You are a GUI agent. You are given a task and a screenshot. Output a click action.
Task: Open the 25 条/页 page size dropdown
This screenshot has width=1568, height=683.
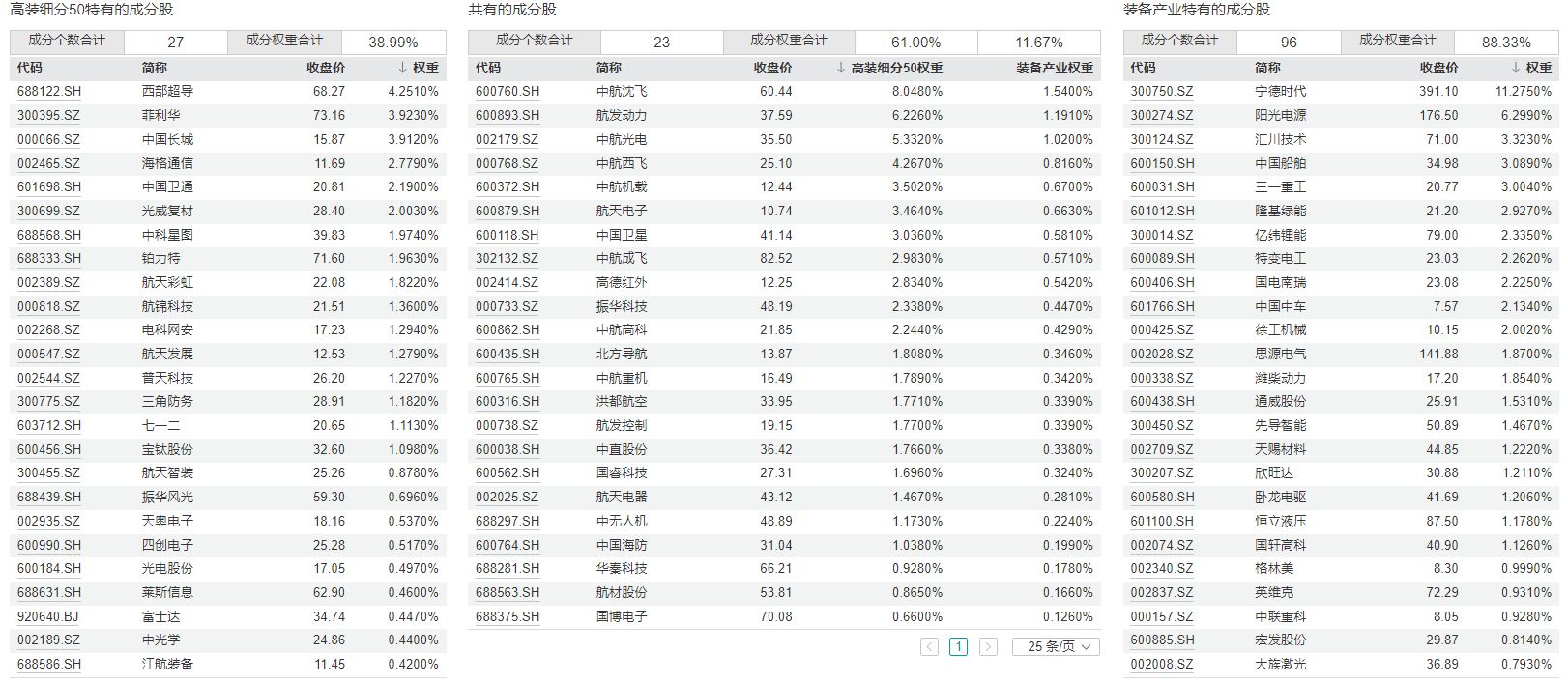point(1056,647)
